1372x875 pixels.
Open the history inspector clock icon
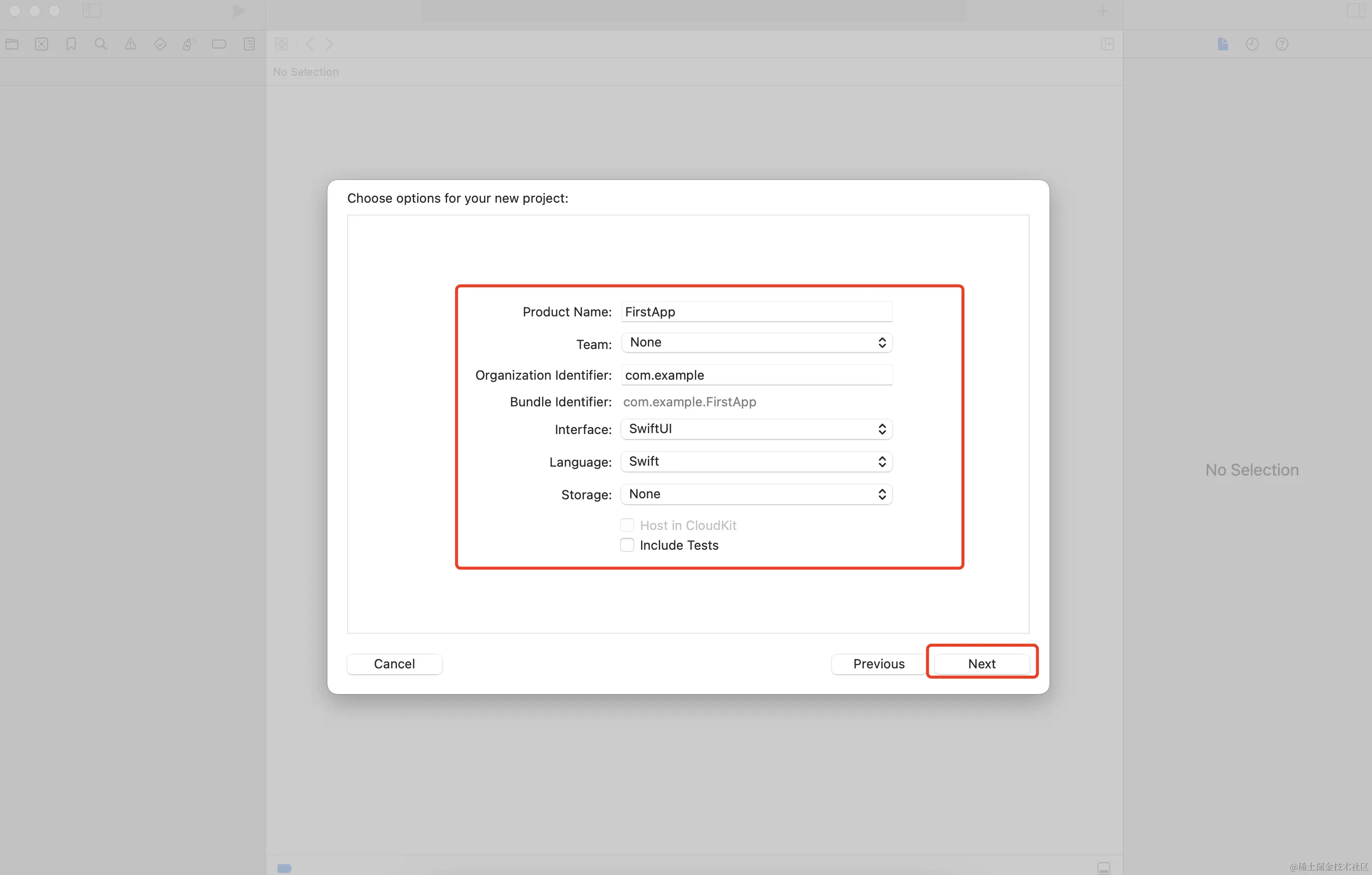coord(1252,44)
